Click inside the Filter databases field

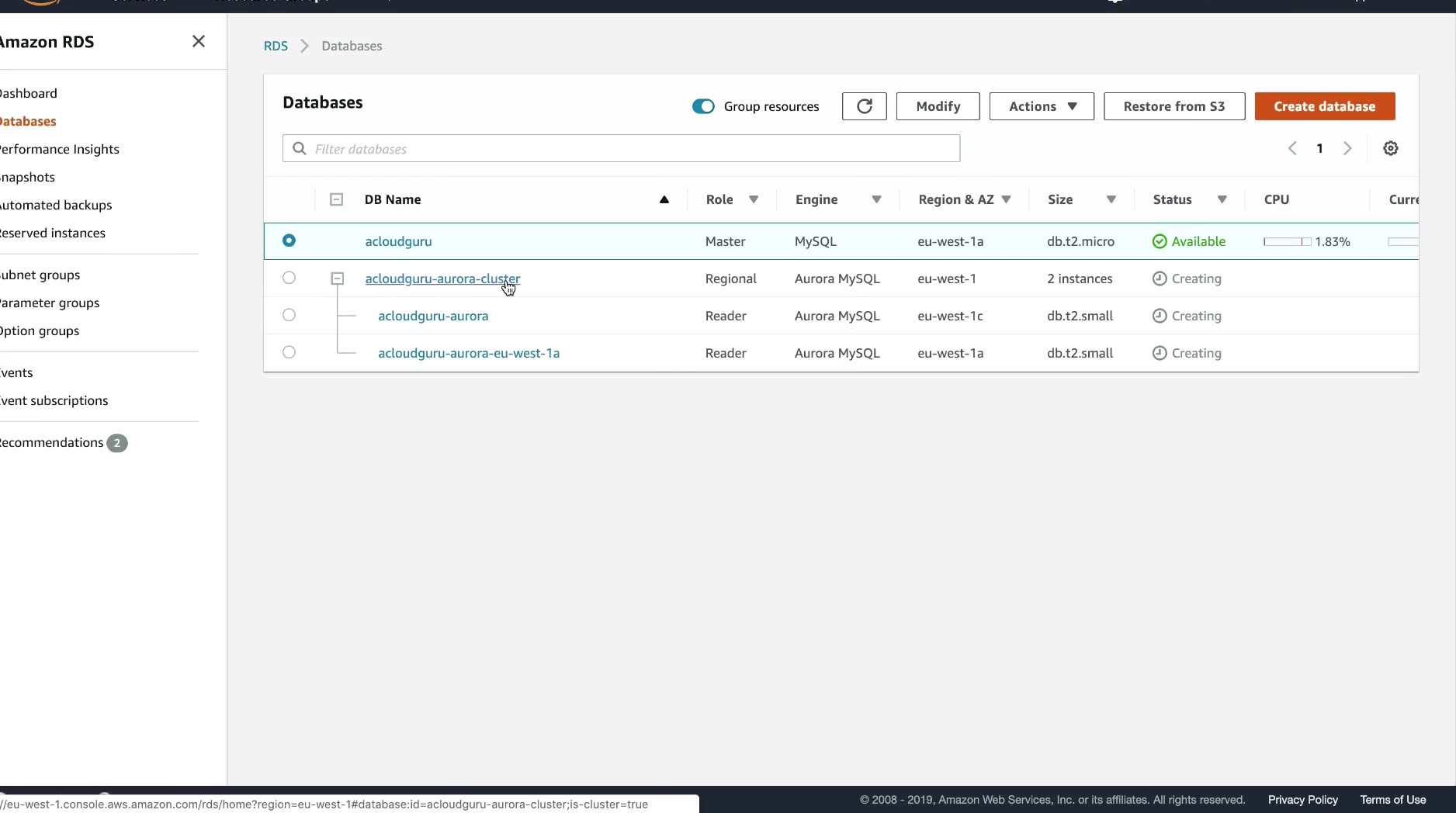click(621, 148)
